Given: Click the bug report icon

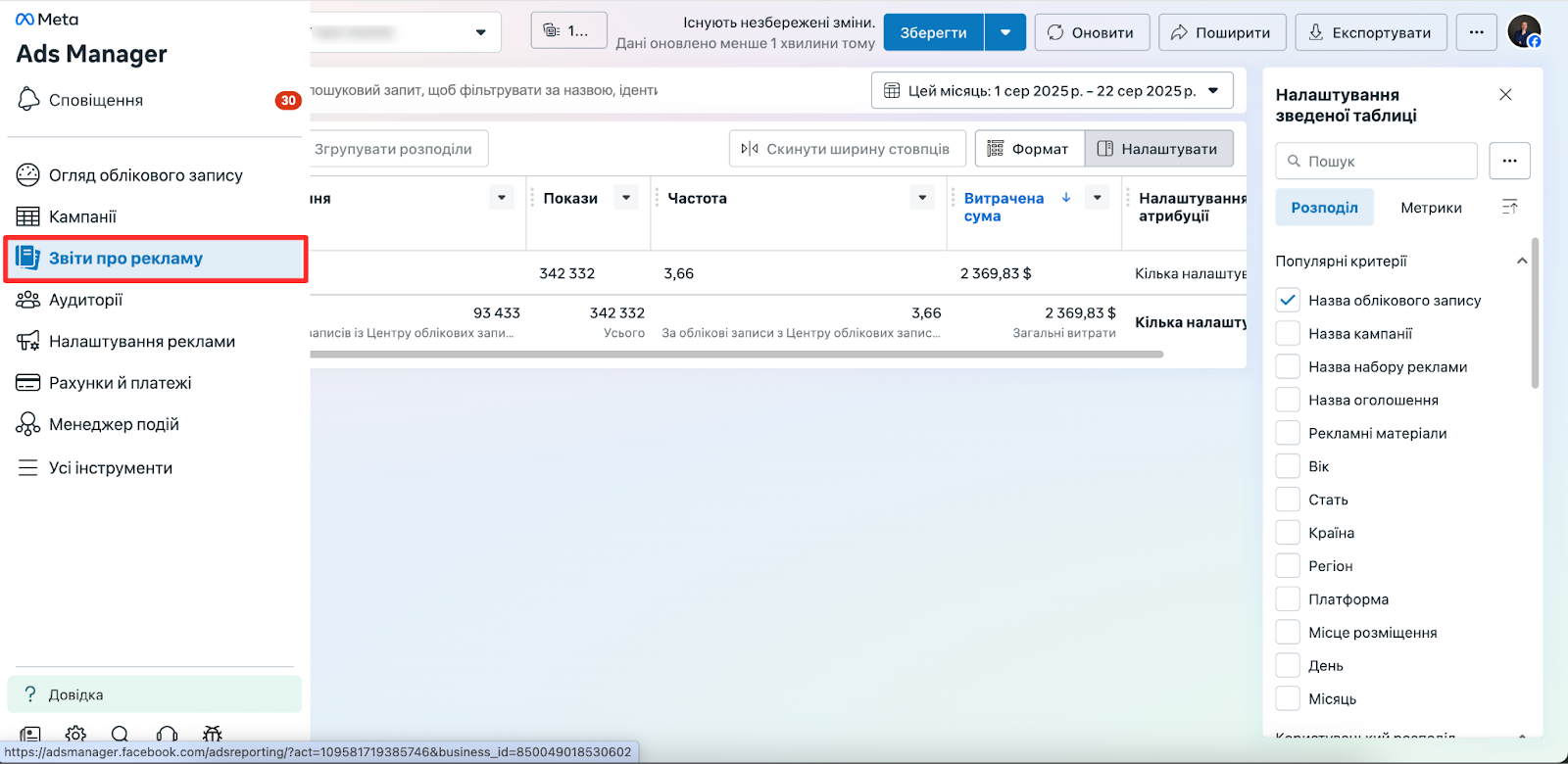Looking at the screenshot, I should pos(212,734).
